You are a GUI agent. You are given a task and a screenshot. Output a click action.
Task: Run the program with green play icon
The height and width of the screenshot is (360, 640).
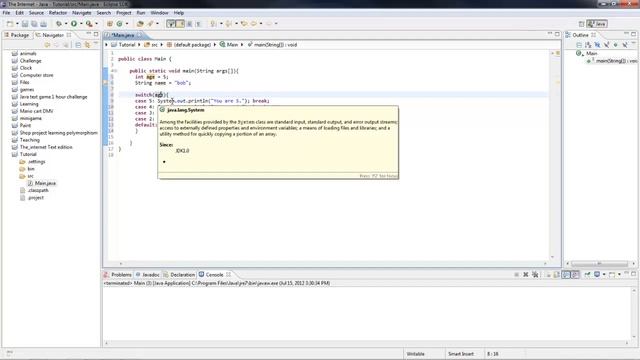[x=74, y=24]
